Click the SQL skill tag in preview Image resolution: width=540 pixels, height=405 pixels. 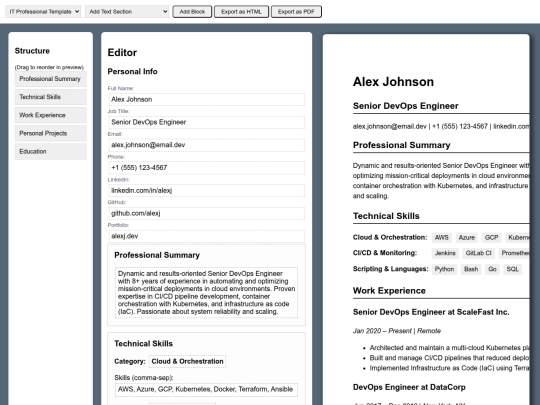[512, 269]
